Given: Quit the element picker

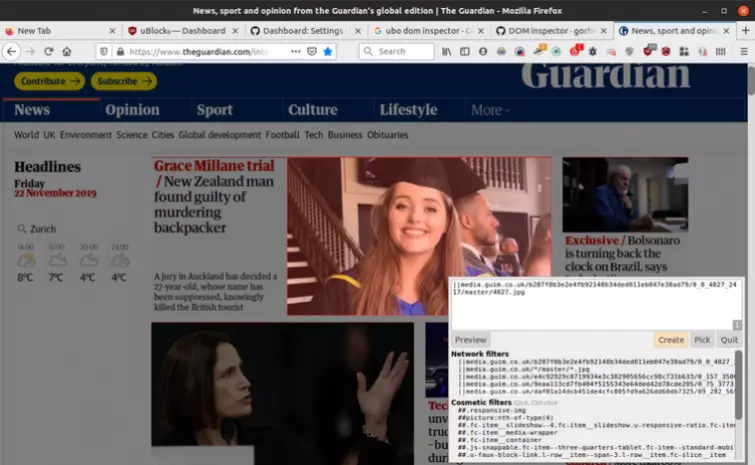Looking at the screenshot, I should pos(729,340).
